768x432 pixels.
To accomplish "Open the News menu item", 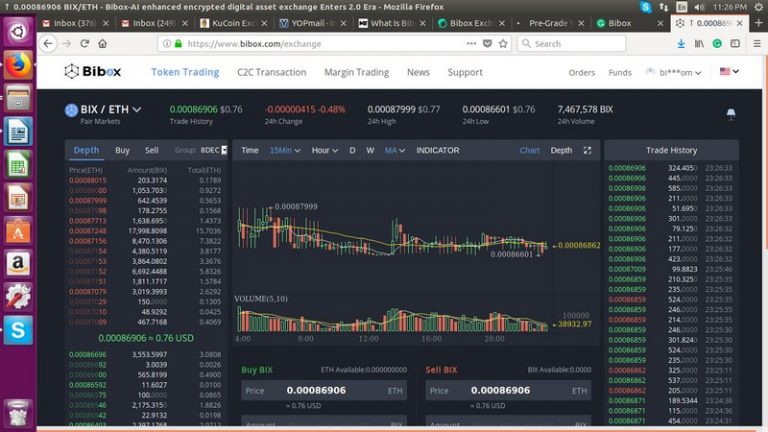I will tap(418, 72).
